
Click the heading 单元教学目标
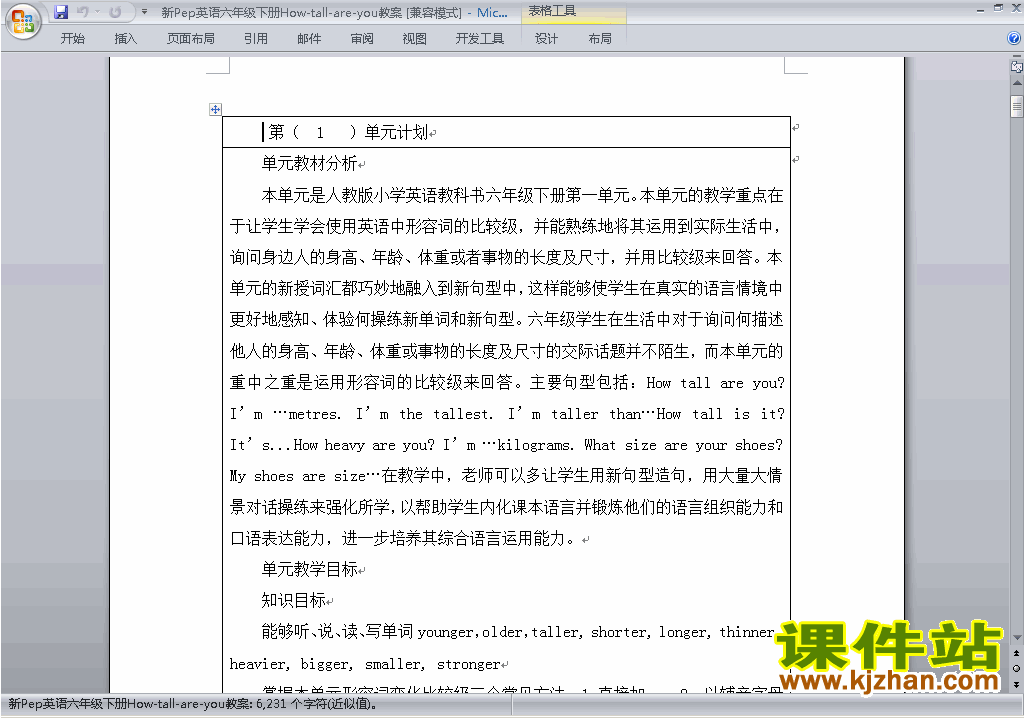coord(309,570)
